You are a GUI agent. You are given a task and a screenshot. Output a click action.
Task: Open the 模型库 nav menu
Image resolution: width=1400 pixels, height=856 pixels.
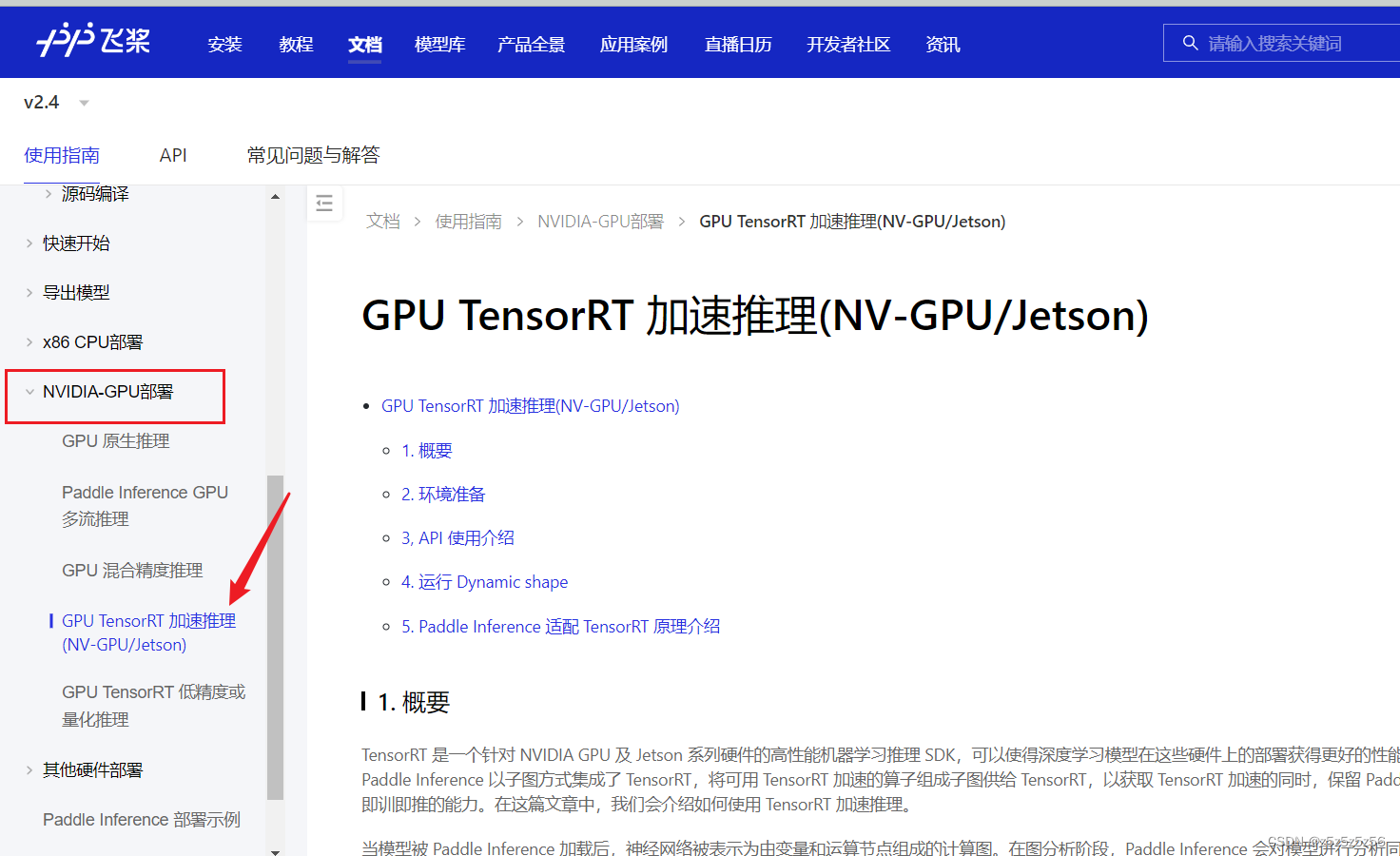[440, 45]
